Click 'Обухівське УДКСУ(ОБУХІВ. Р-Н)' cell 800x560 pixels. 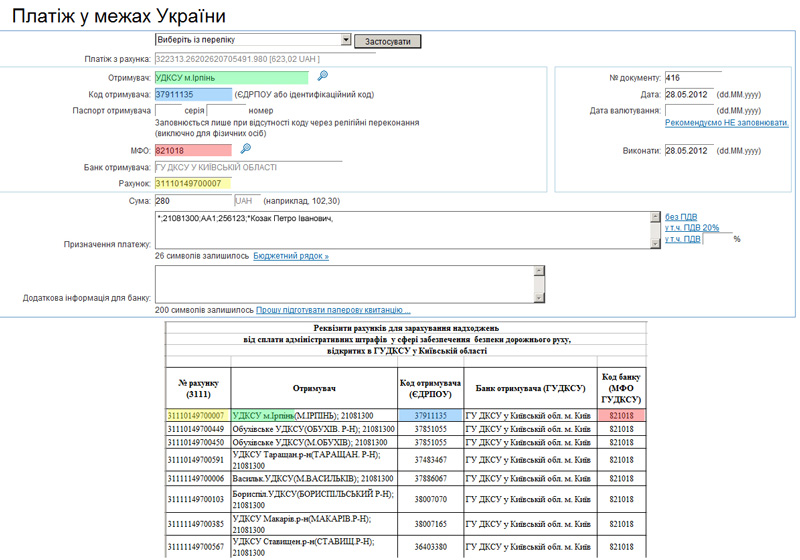click(x=314, y=429)
